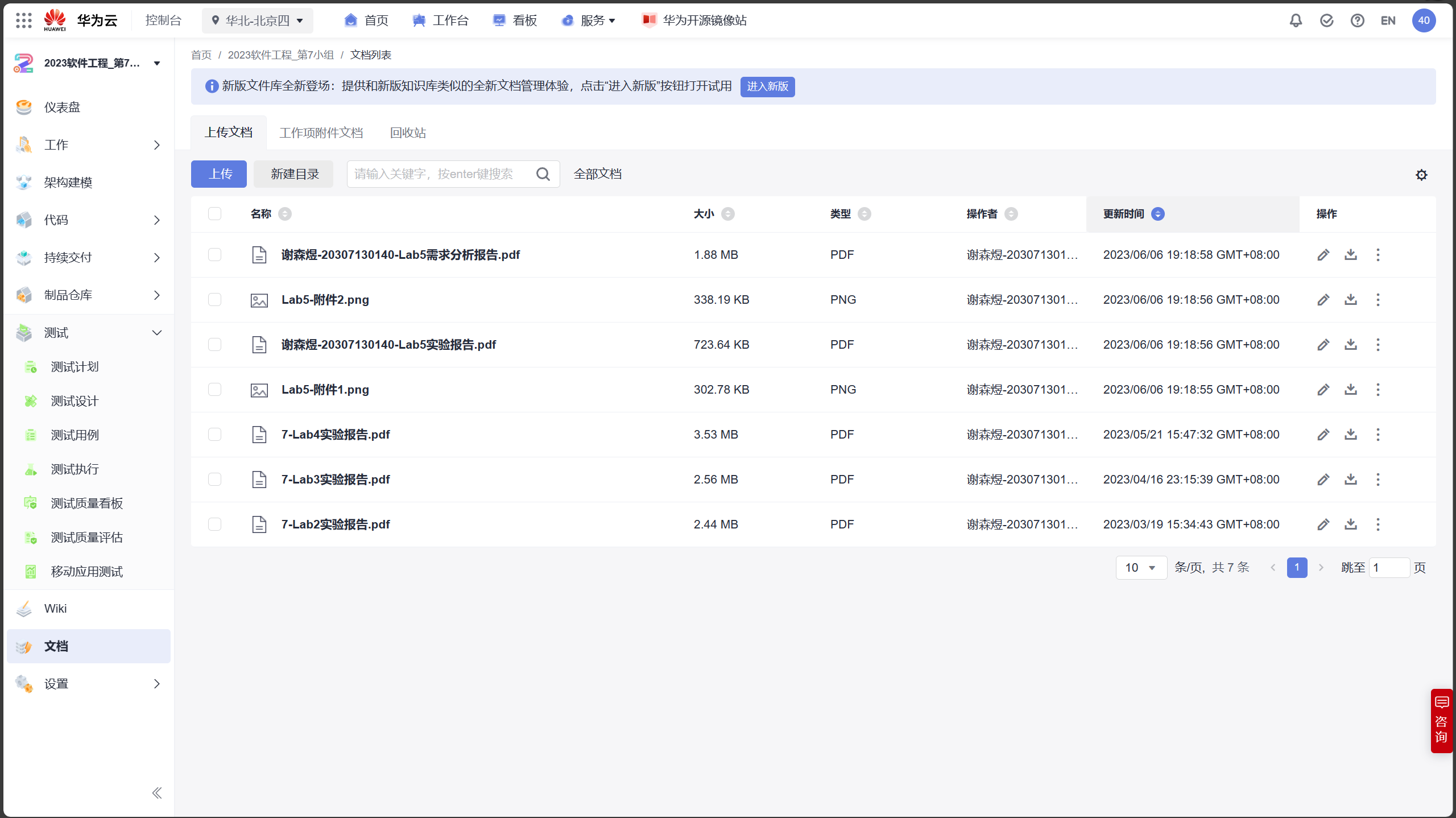Click edit pencil for Lab5-附件2.png
1456x818 pixels.
[1323, 300]
